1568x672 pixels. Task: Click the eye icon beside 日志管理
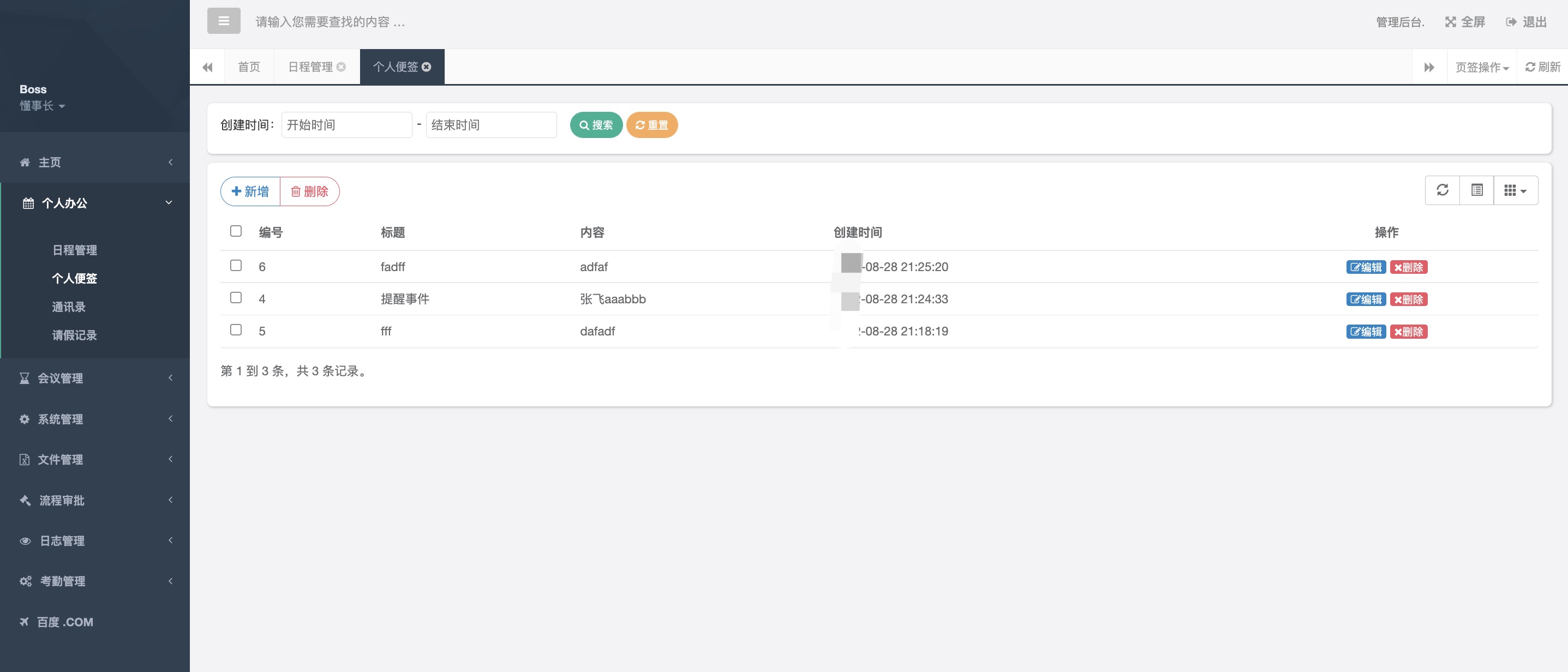click(x=25, y=541)
